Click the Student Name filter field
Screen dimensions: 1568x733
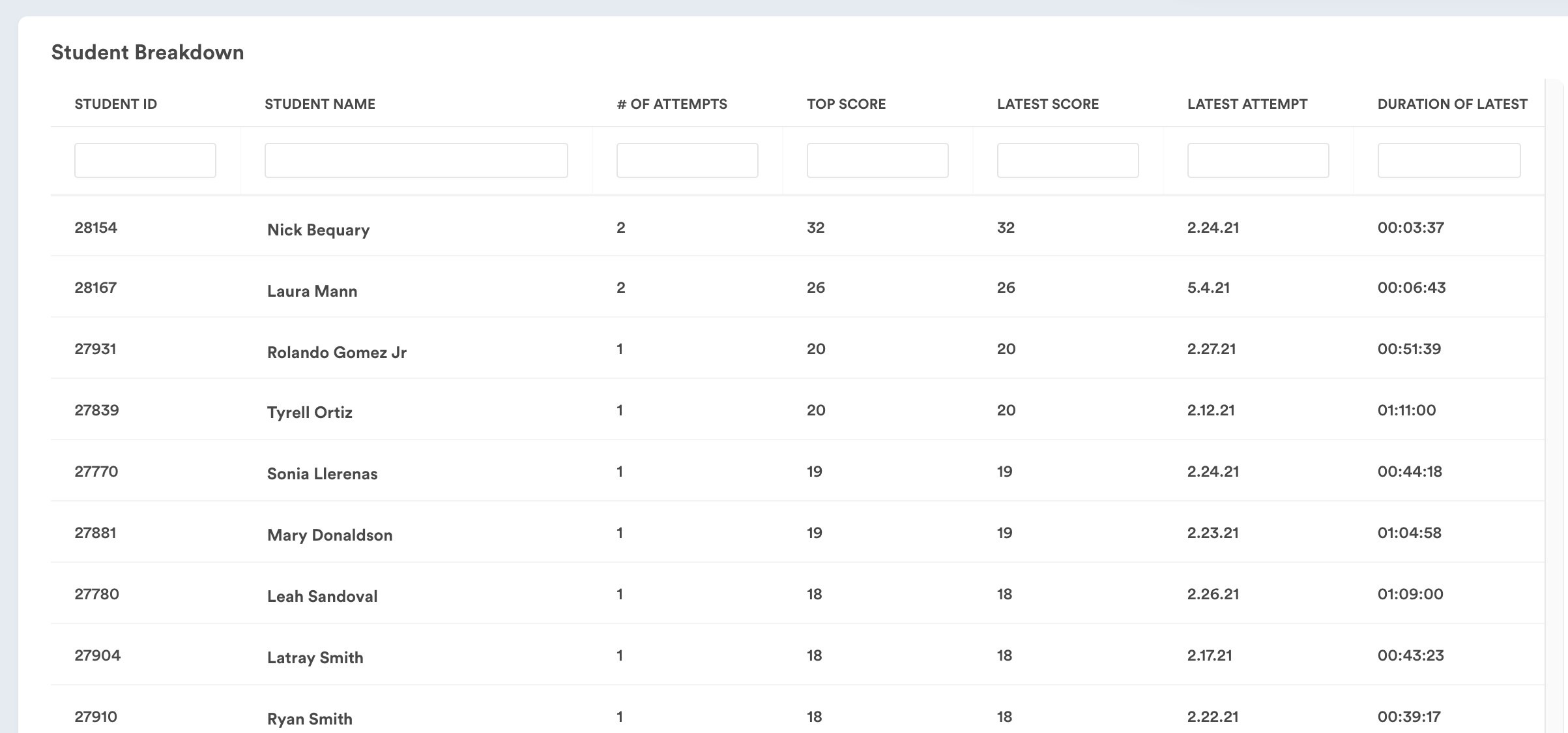coord(416,160)
